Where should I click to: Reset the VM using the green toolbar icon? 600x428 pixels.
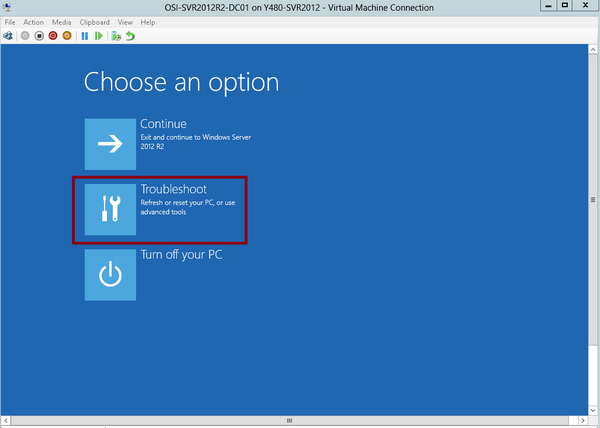coord(98,35)
